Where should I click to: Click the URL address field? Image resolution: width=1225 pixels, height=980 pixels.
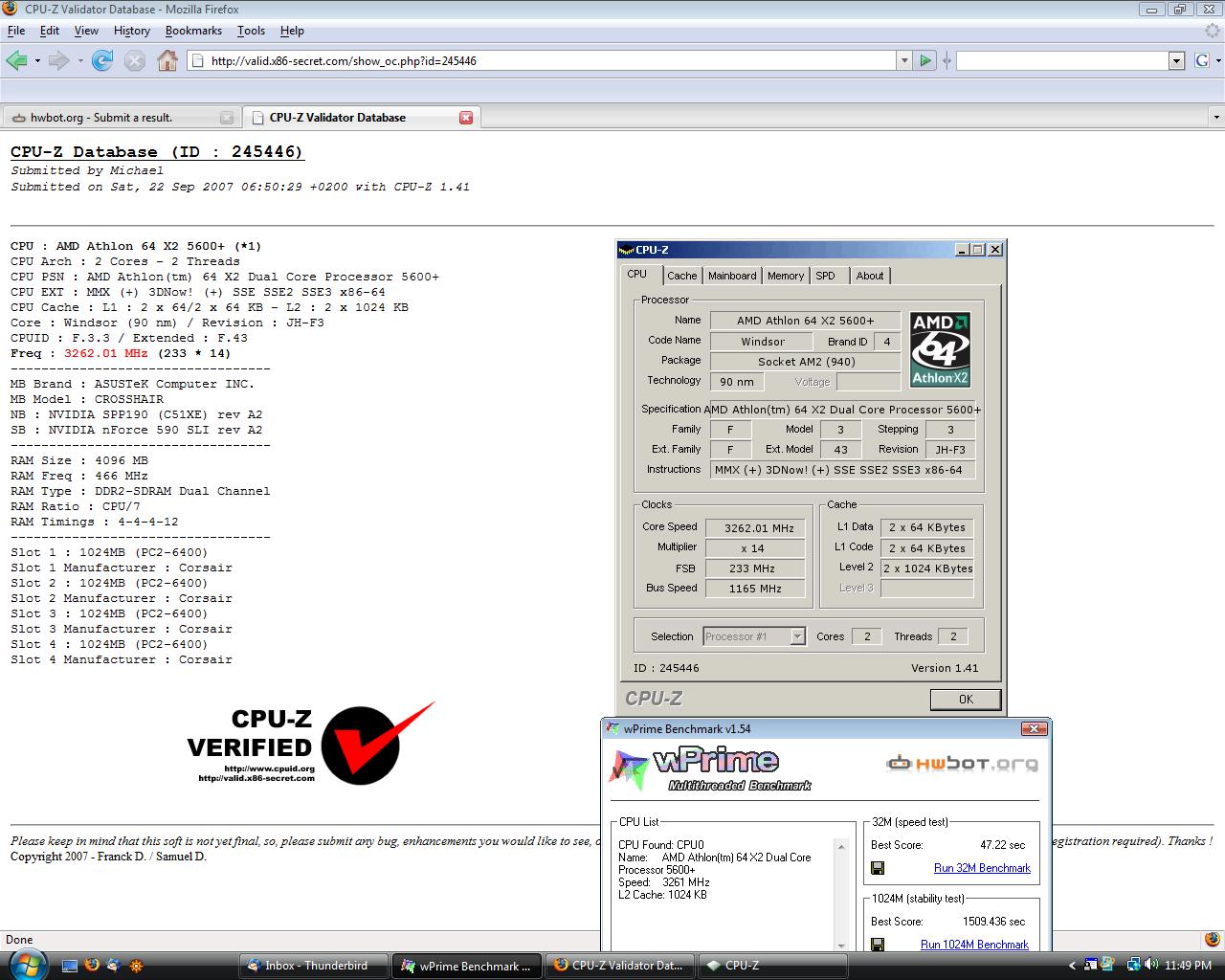[x=550, y=60]
